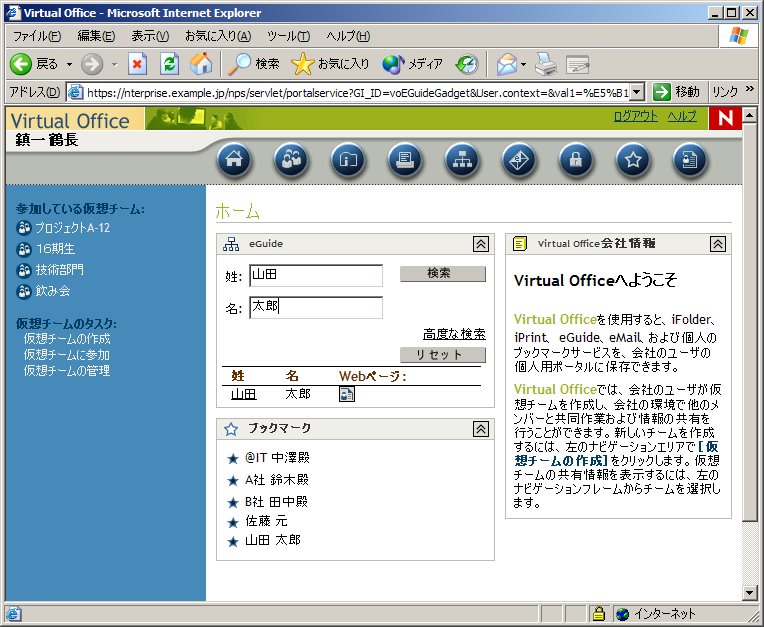764x627 pixels.
Task: Click the IE Mail toolbar icon
Action: [507, 64]
